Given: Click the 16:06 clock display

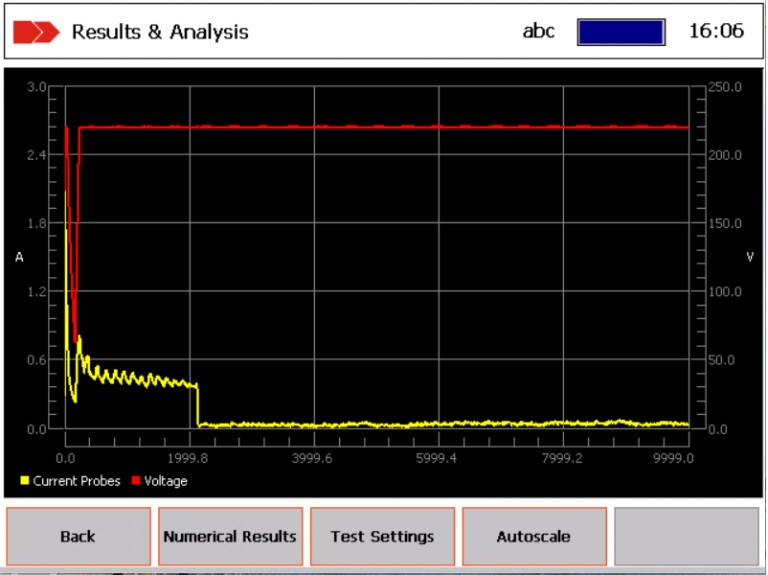Looking at the screenshot, I should (716, 31).
